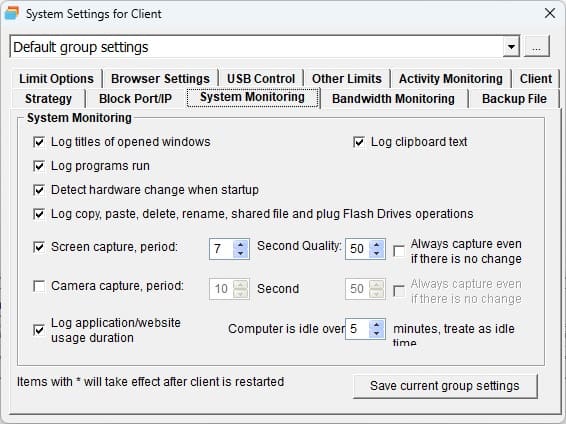Click Save current group settings button
566x424 pixels.
[x=445, y=386]
